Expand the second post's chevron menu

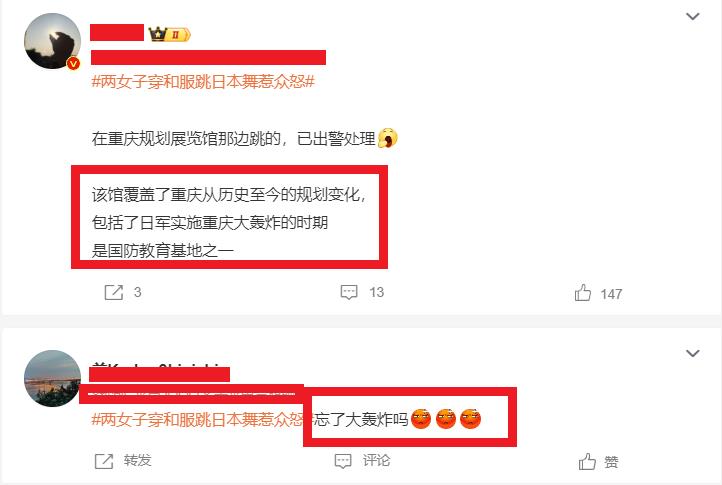pyautogui.click(x=693, y=353)
